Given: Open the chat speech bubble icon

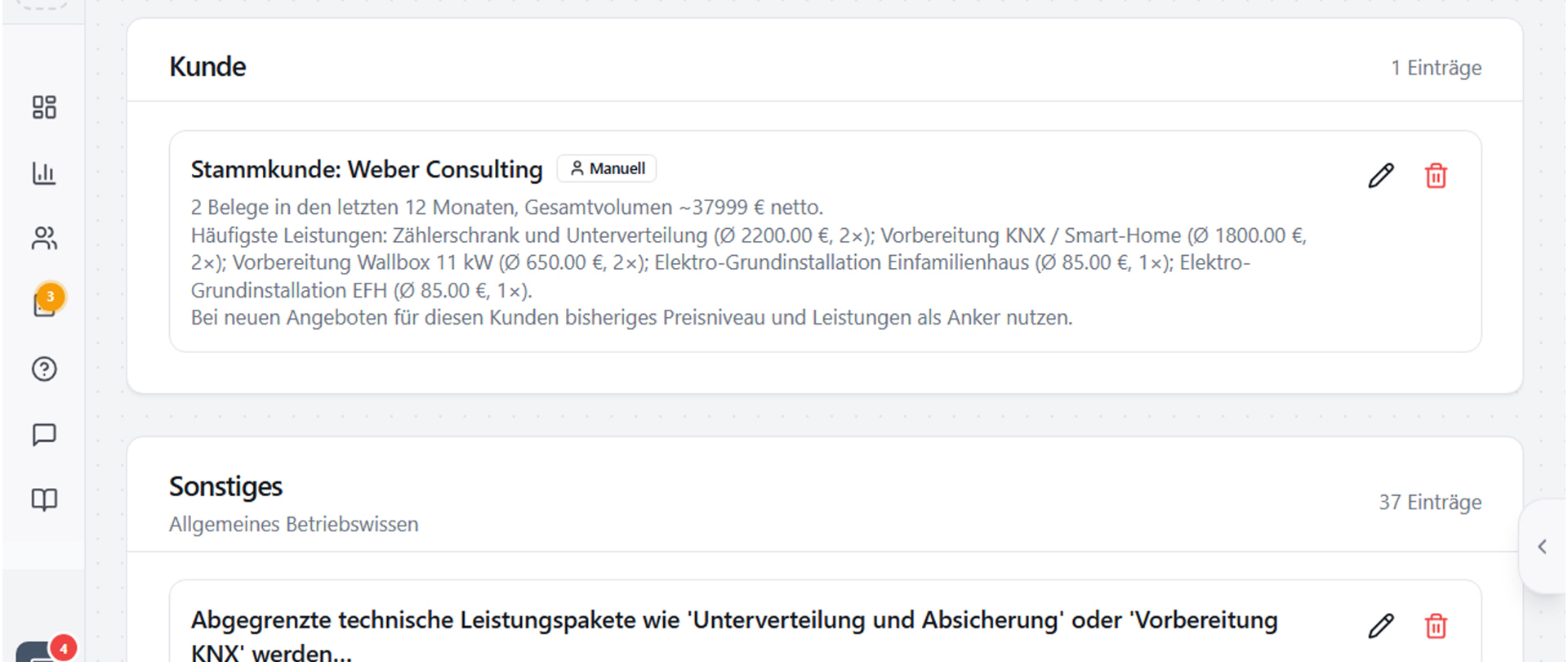Looking at the screenshot, I should 44,435.
